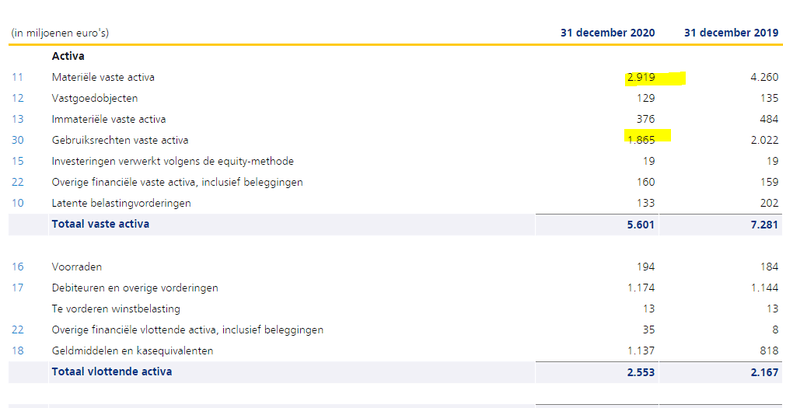This screenshot has width=800, height=408.
Task: Follow note 30 link for Gebruiksrechten
Action: click(16, 140)
